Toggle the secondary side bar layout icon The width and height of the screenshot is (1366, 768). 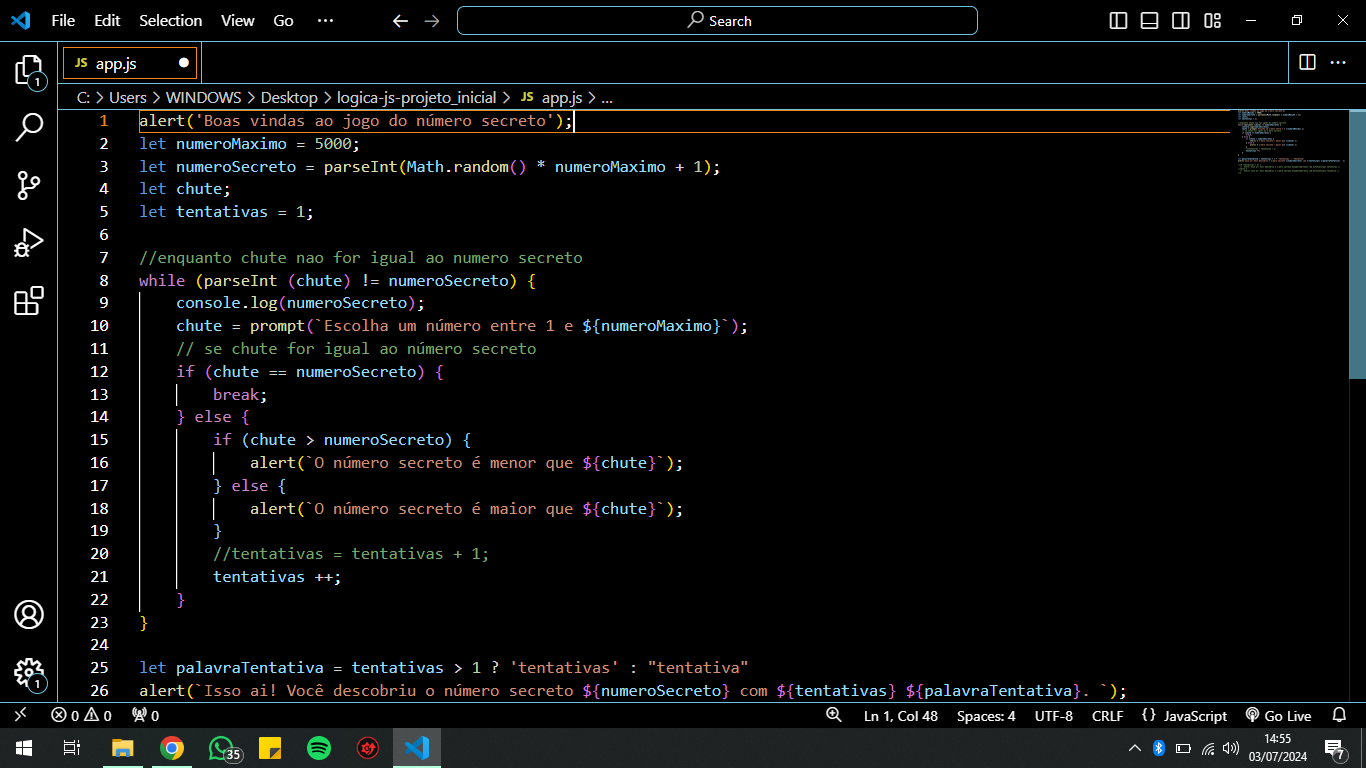click(1181, 21)
